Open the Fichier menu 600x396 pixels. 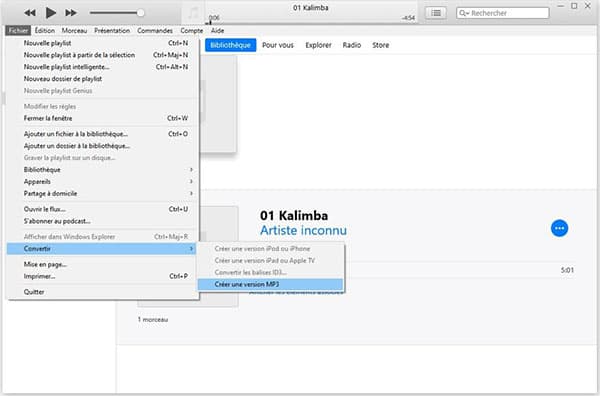coord(18,31)
